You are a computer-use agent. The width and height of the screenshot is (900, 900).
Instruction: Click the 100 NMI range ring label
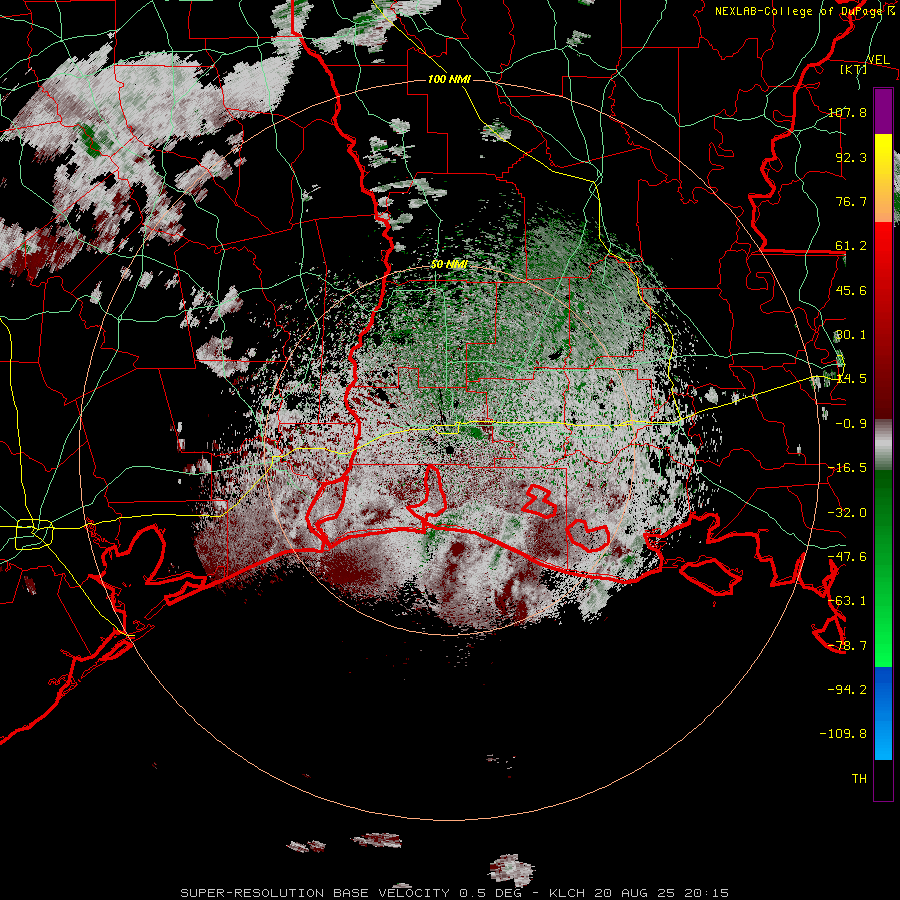coord(449,79)
